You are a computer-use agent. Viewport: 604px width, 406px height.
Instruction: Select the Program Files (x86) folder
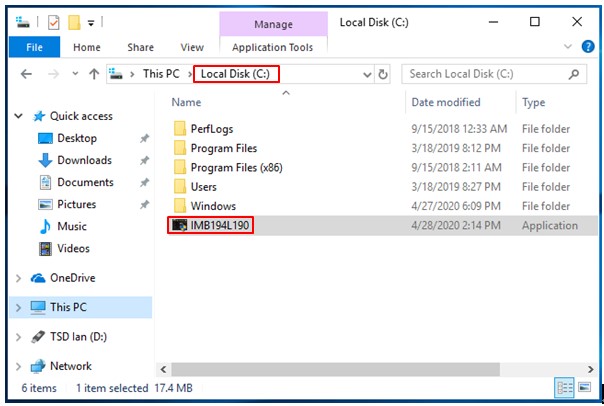(237, 167)
